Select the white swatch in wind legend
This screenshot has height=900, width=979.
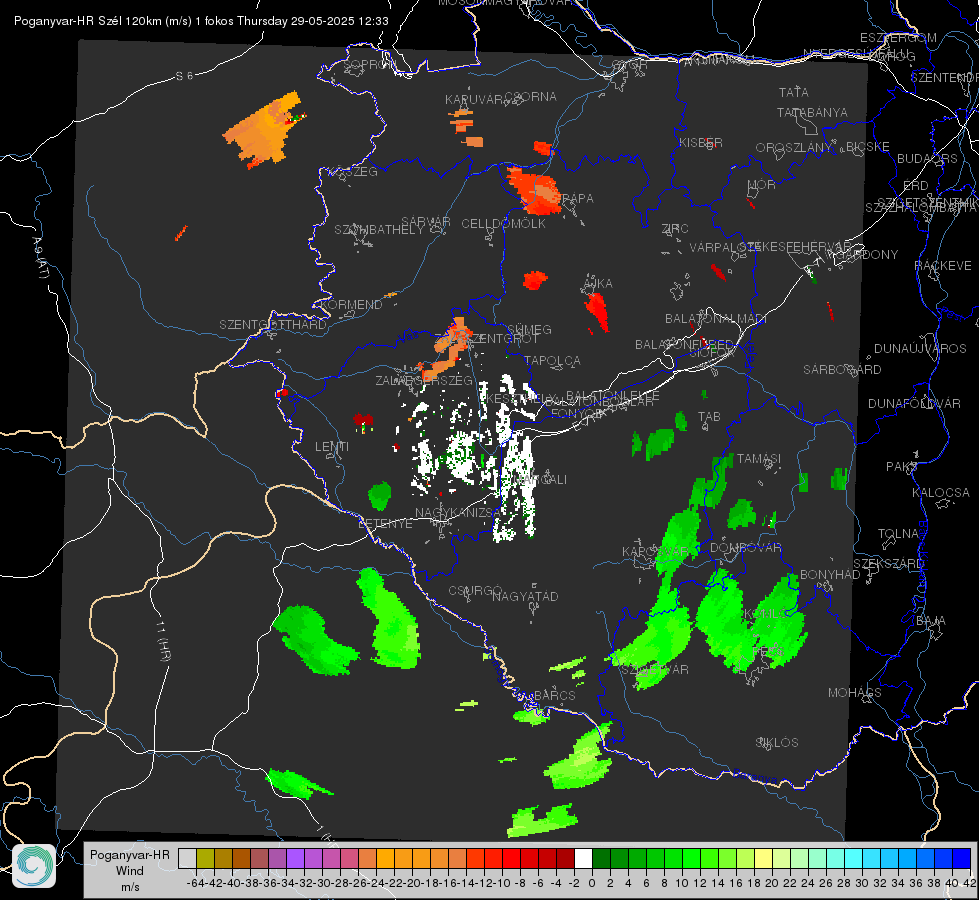(x=583, y=858)
